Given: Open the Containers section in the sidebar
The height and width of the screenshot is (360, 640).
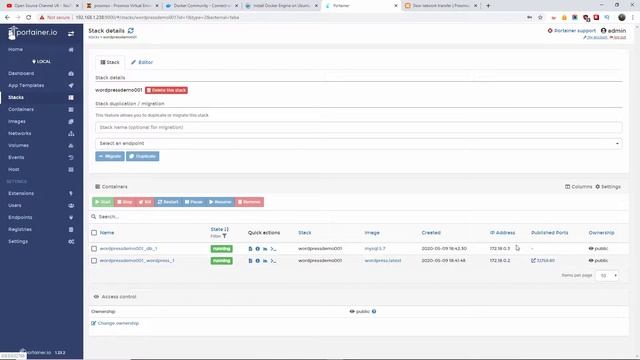Looking at the screenshot, I should [x=21, y=109].
